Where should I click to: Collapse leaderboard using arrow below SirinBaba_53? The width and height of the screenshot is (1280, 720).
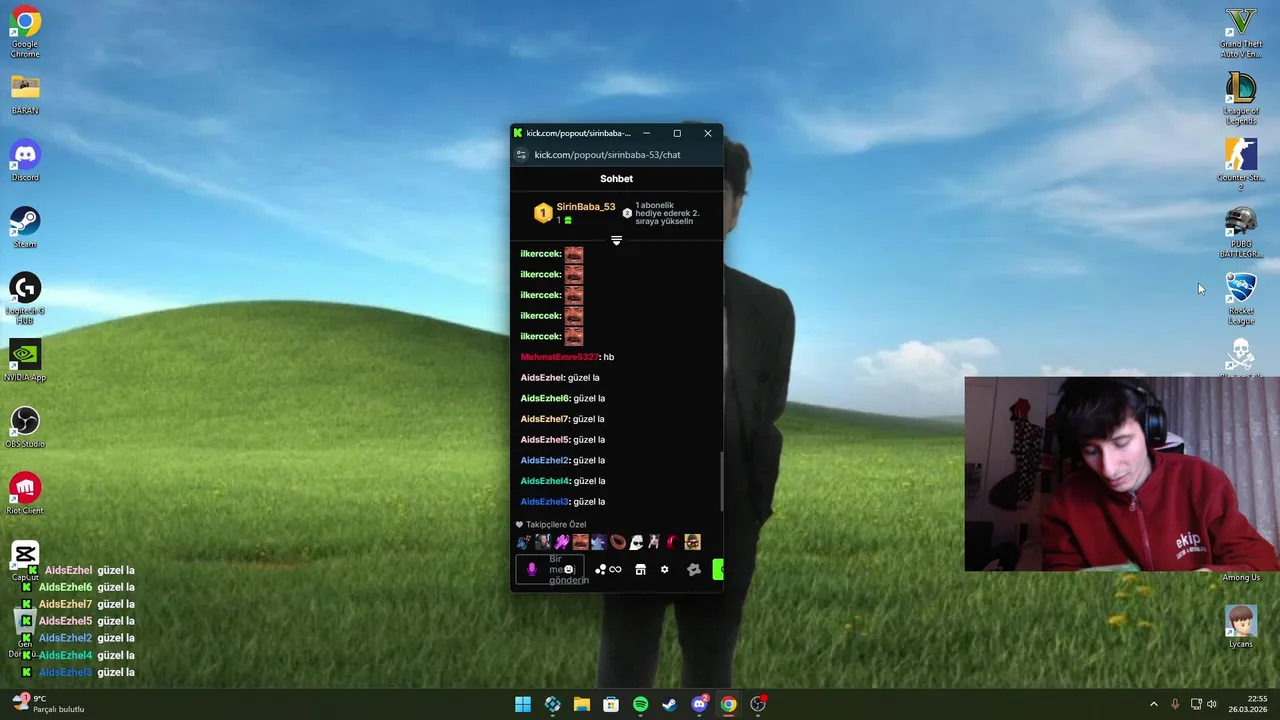[x=616, y=240]
